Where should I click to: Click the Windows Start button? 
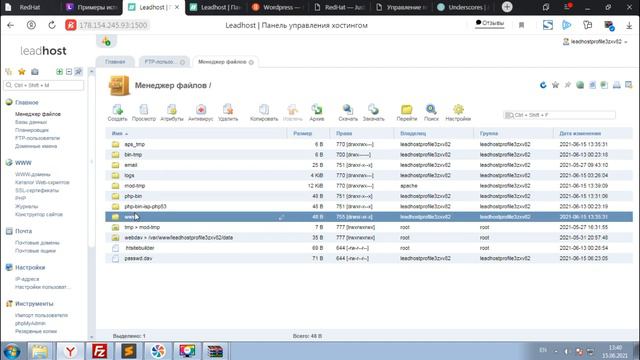12,351
